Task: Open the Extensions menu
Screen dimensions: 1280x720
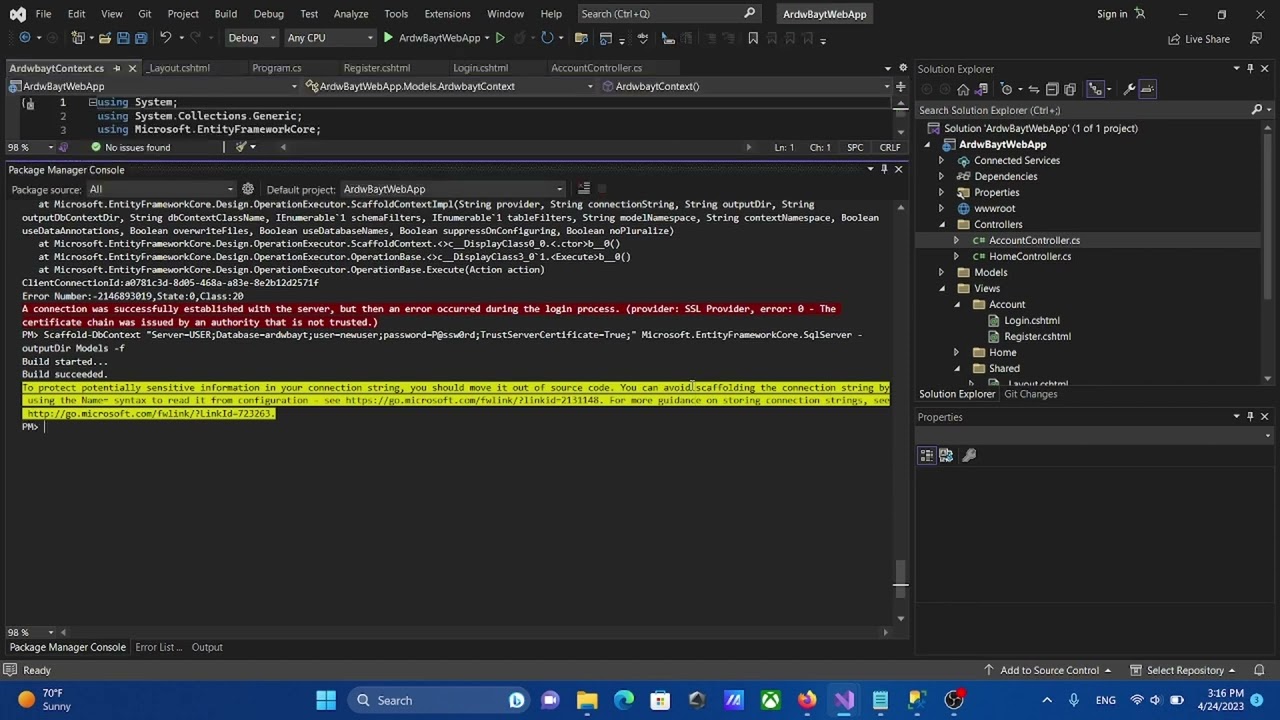Action: tap(447, 14)
